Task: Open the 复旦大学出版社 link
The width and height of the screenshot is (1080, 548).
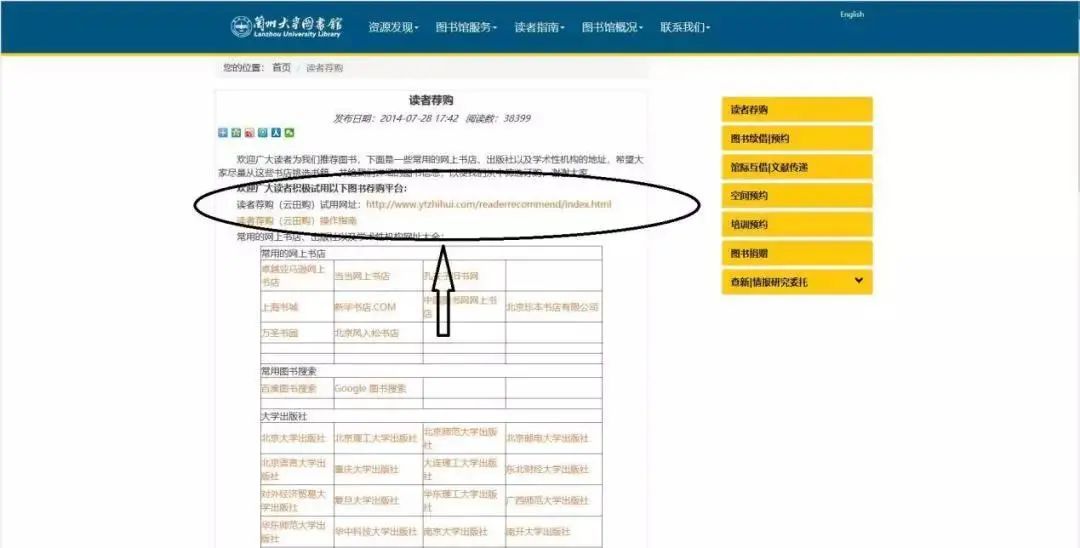Action: (366, 500)
